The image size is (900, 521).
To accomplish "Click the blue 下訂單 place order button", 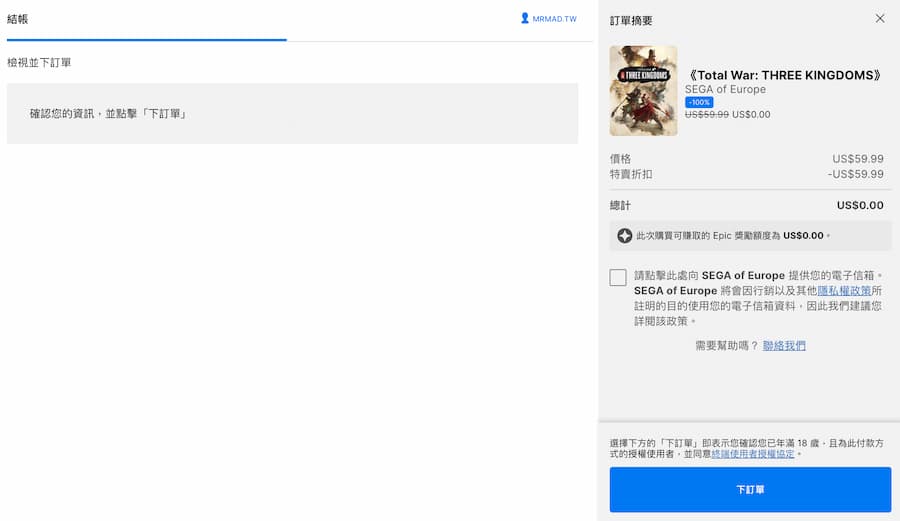I will tap(750, 489).
